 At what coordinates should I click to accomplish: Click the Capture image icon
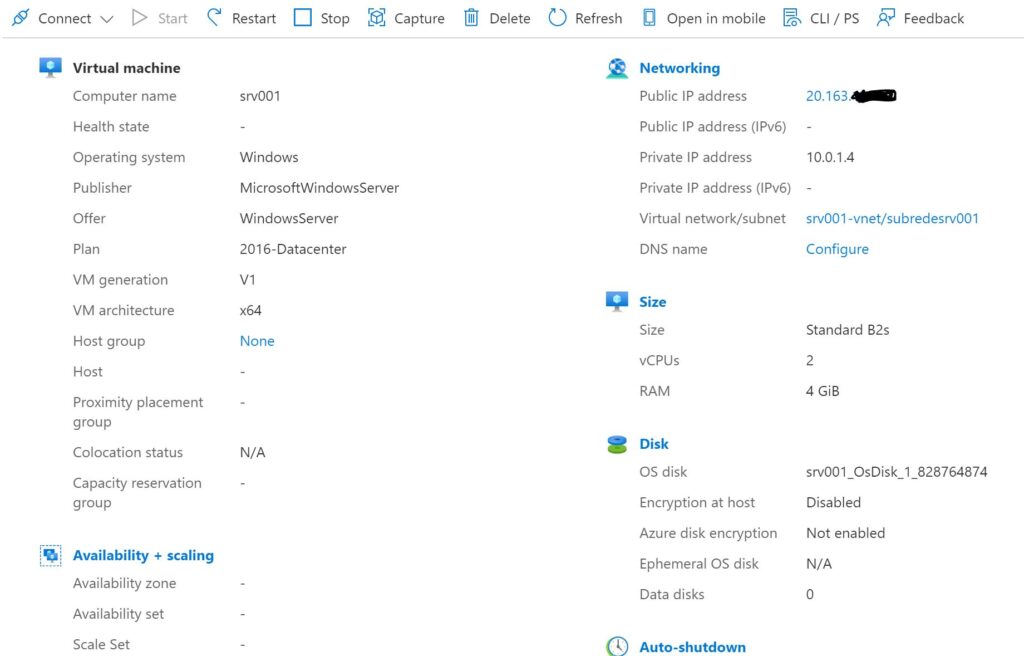pos(377,18)
